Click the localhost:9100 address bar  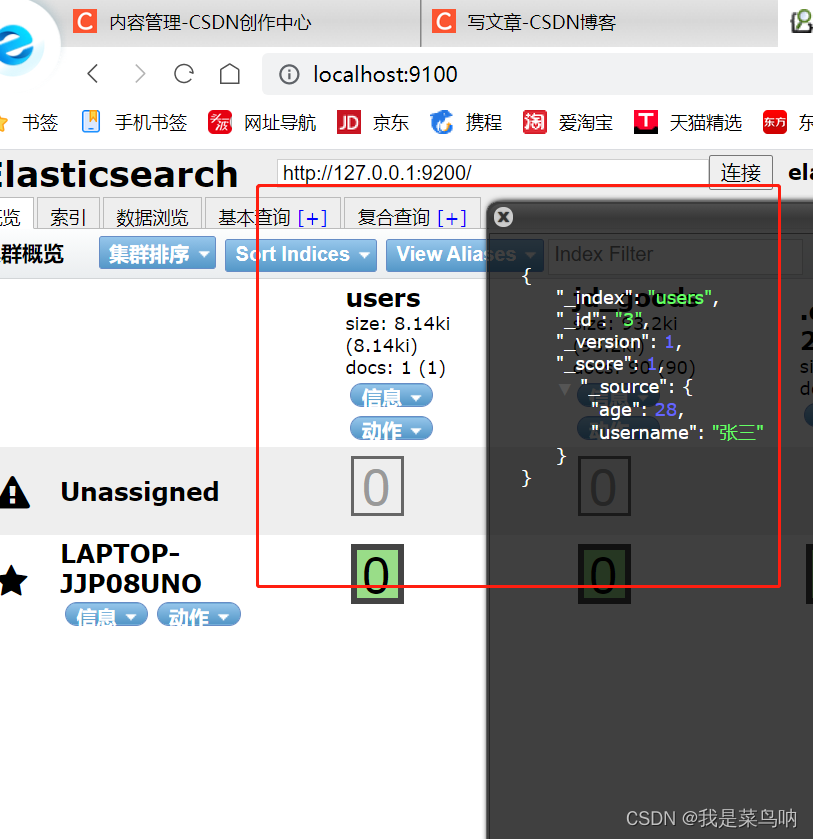[537, 74]
